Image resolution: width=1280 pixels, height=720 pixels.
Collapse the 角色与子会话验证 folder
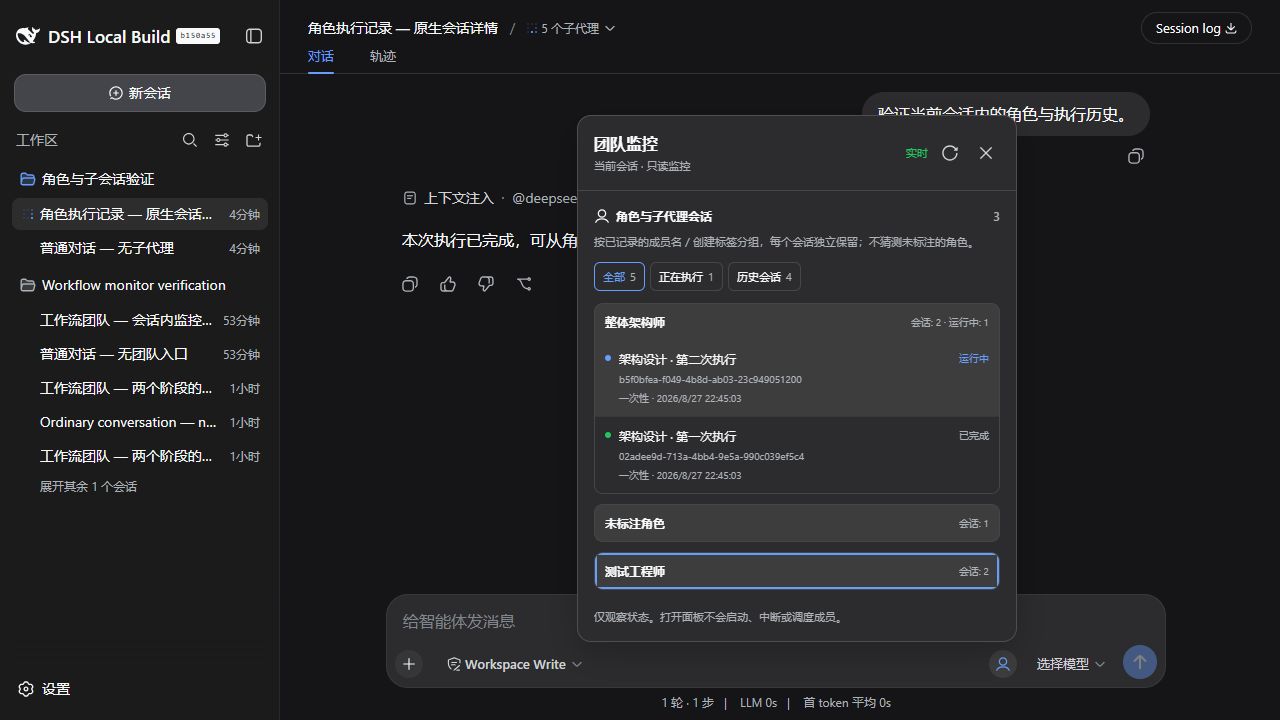[x=140, y=179]
